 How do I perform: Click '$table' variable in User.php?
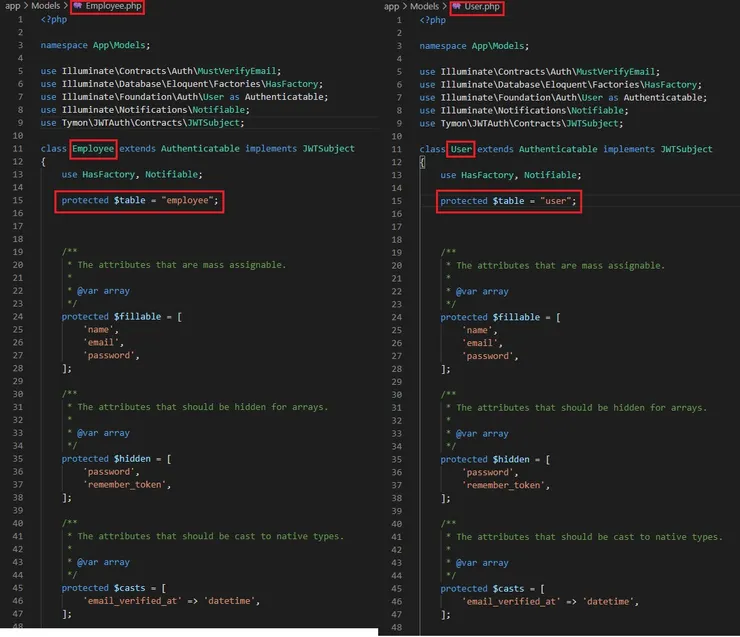click(508, 201)
